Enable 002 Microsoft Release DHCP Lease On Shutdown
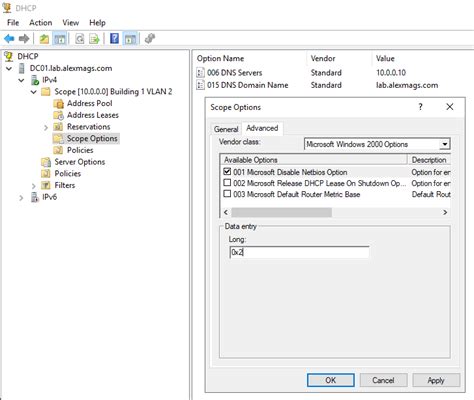 (x=227, y=183)
